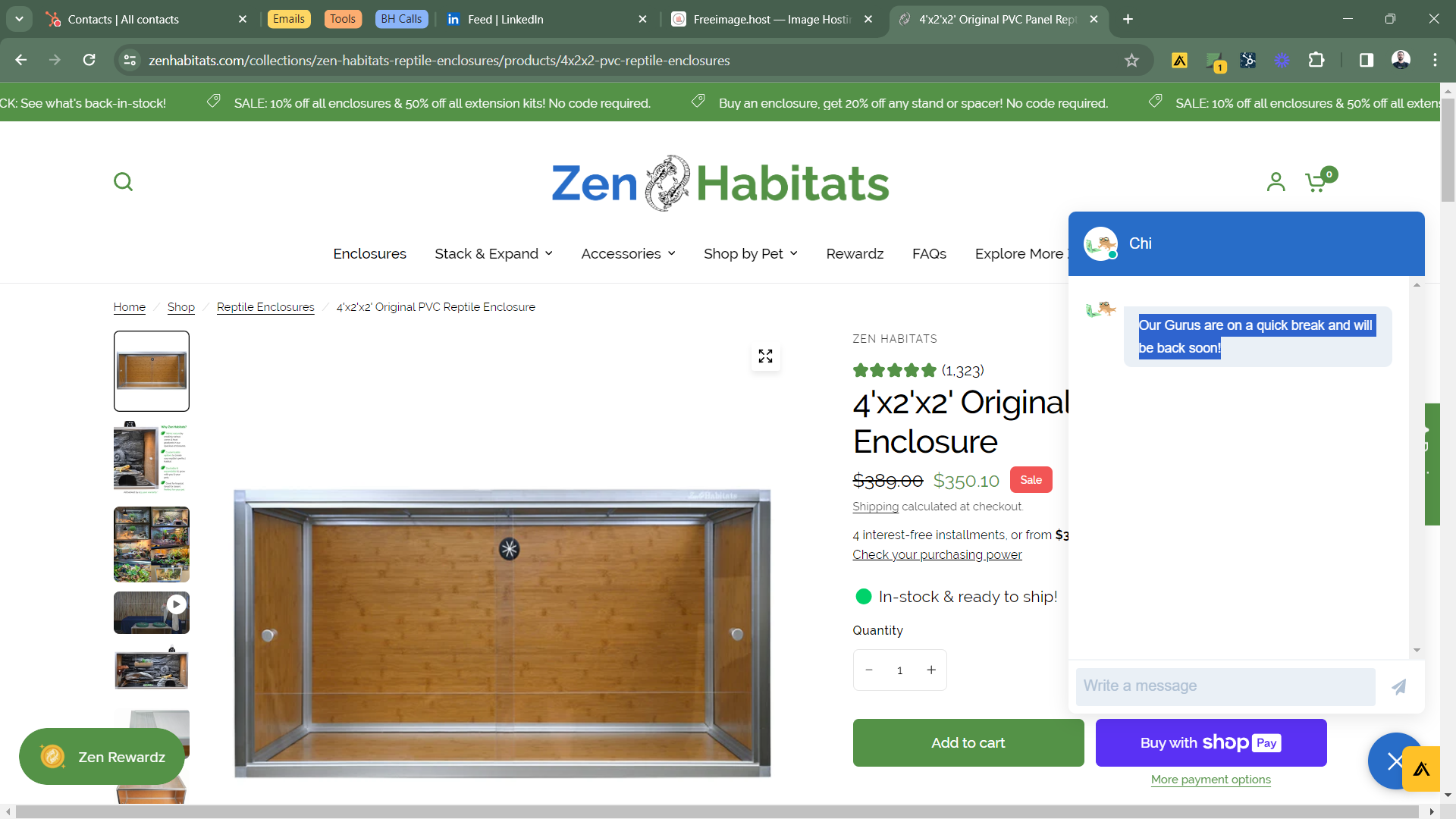Open the Explore More menu
Screen dimensions: 1456x819
tap(1021, 254)
